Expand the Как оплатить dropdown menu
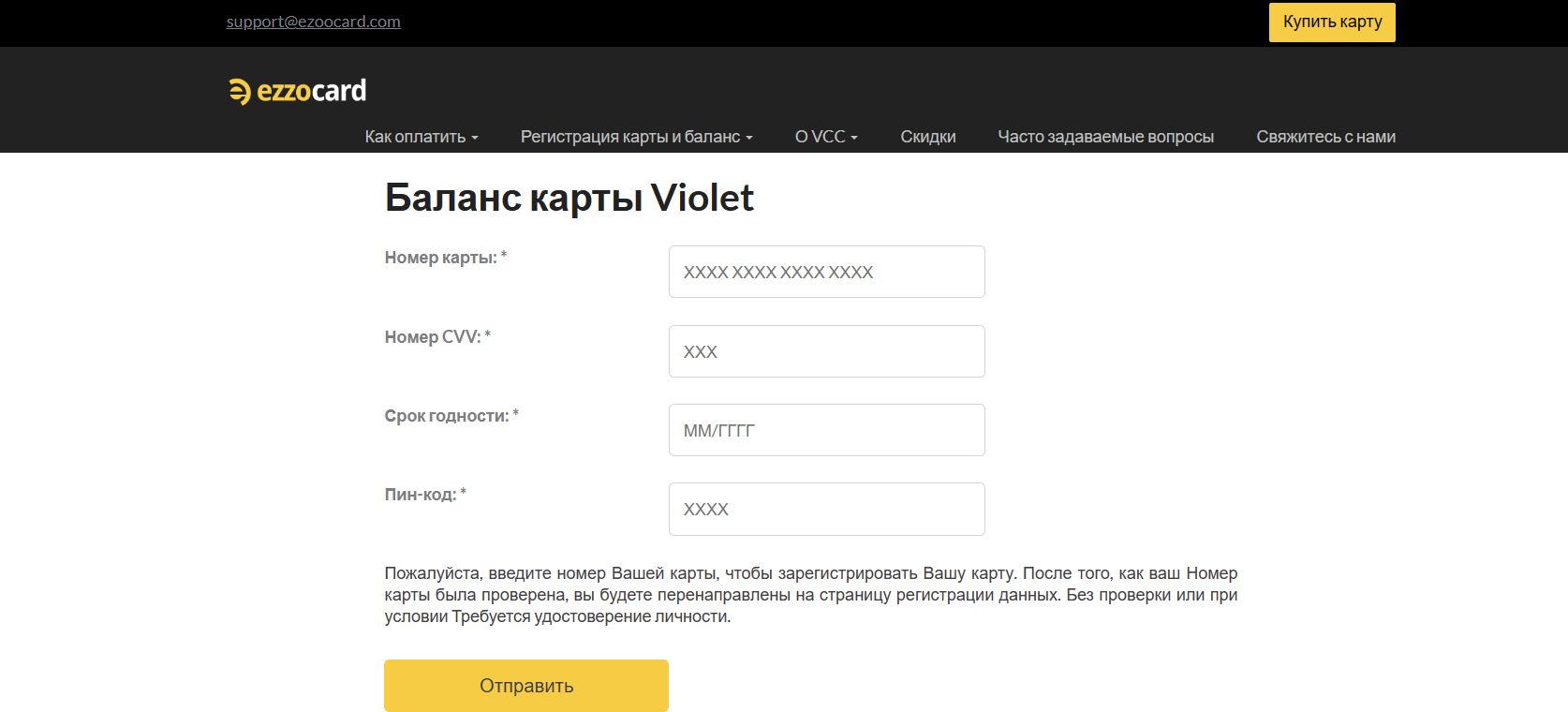Image resolution: width=1568 pixels, height=712 pixels. (x=422, y=137)
